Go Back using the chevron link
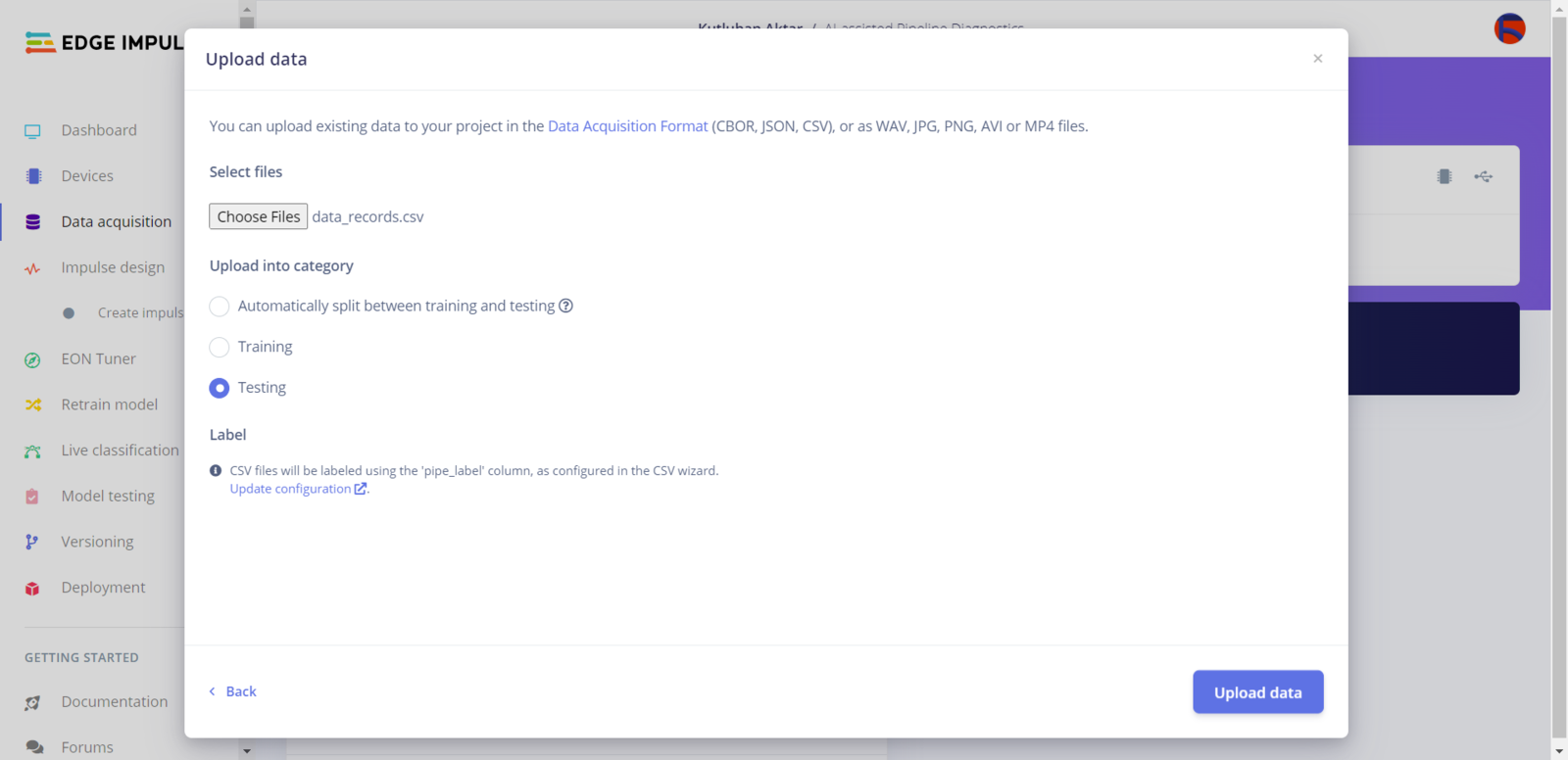1568x760 pixels. coord(232,691)
